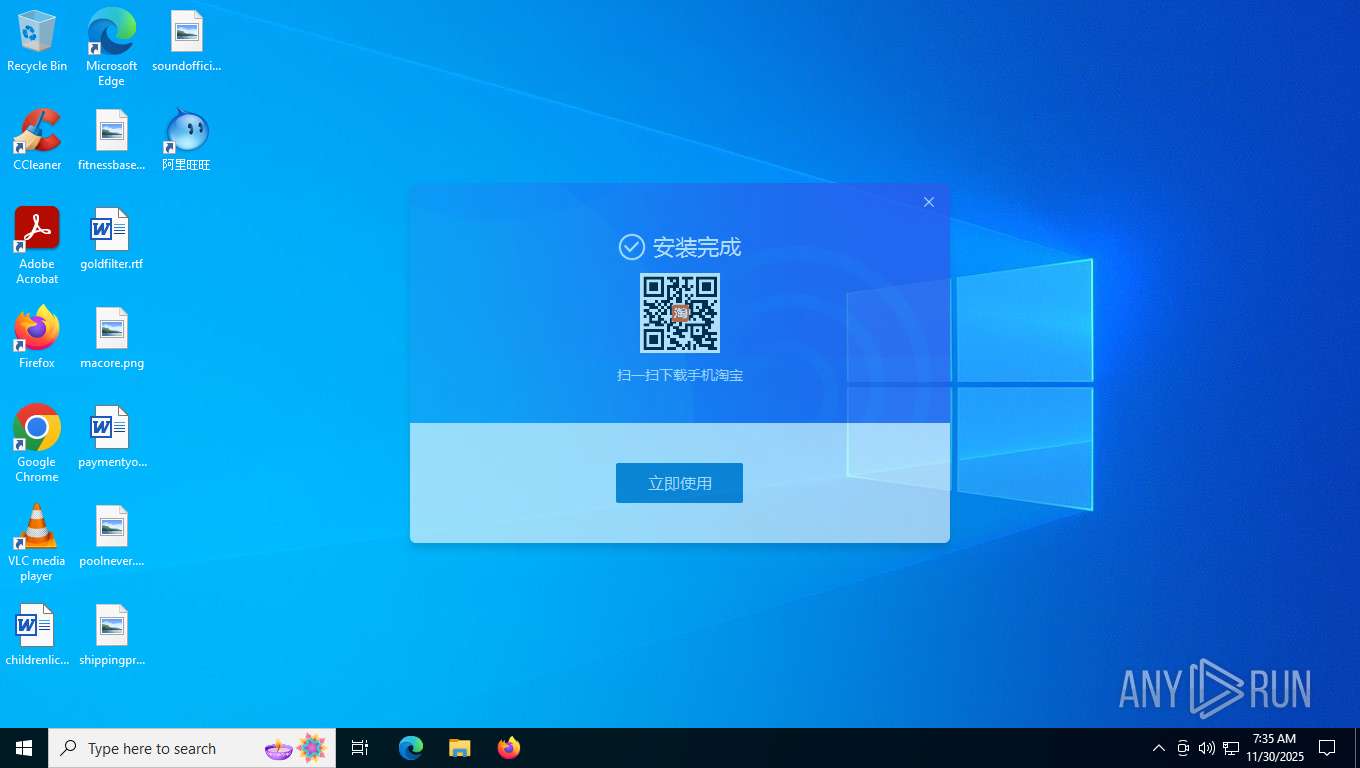
Task: Select the Firefox desktop shortcut
Action: pyautogui.click(x=37, y=338)
